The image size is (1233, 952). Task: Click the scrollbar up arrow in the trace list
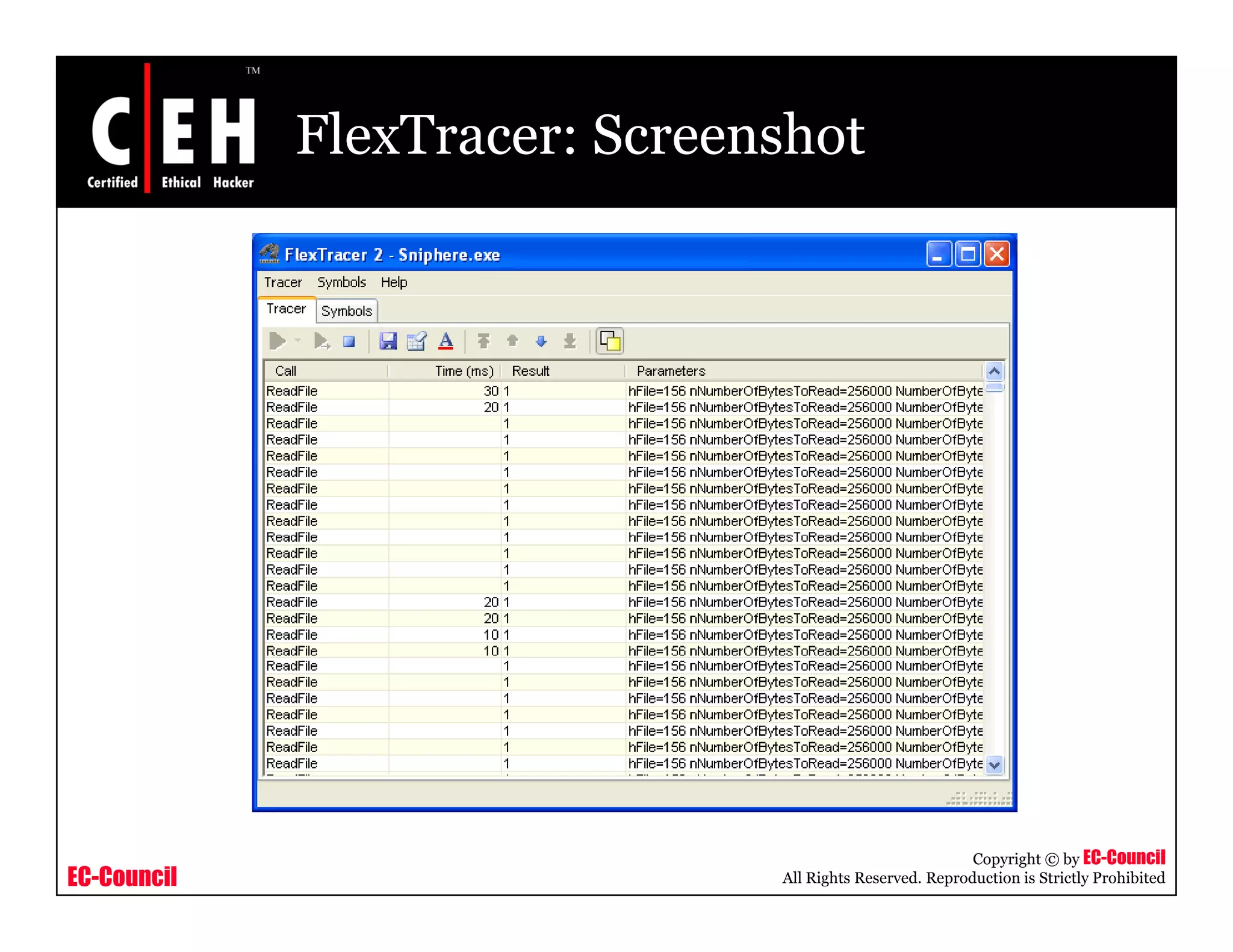point(995,371)
